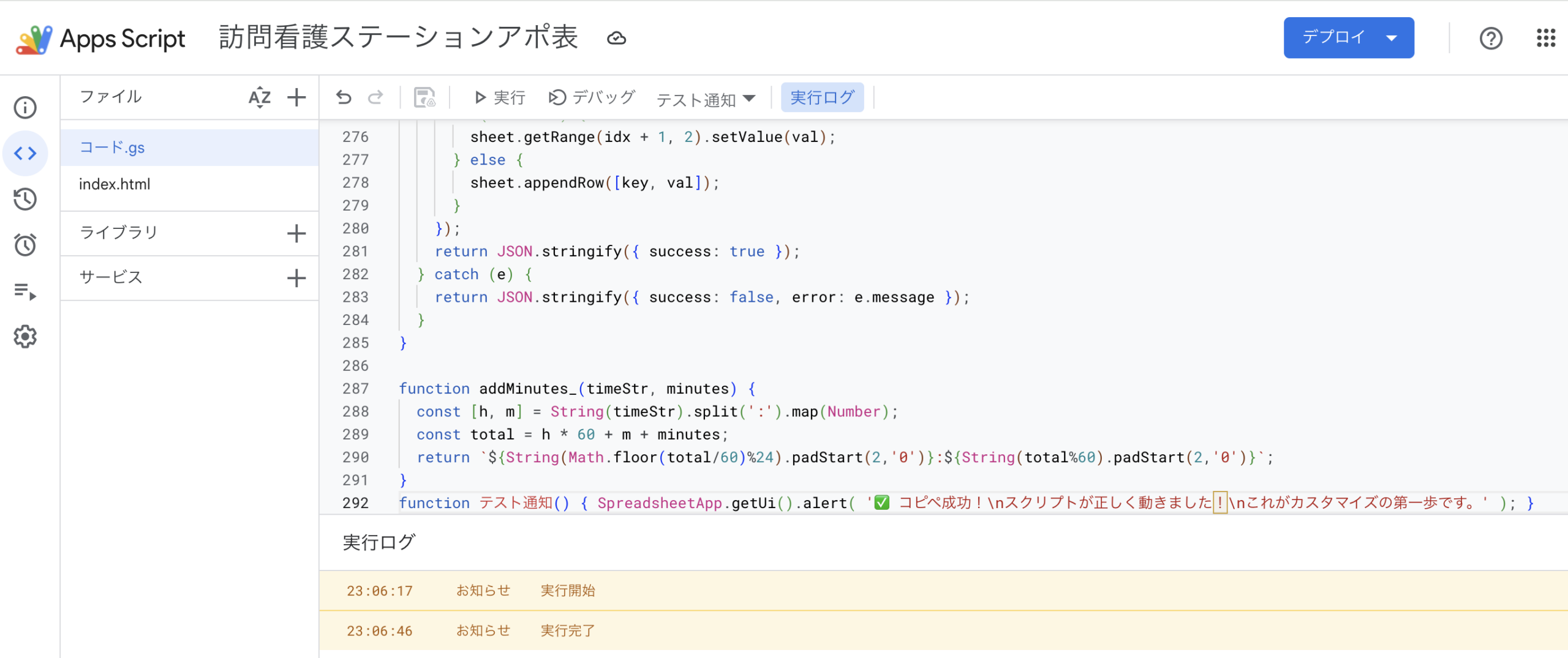The width and height of the screenshot is (1568, 658).
Task: Click the サービス section label
Action: pyautogui.click(x=111, y=277)
